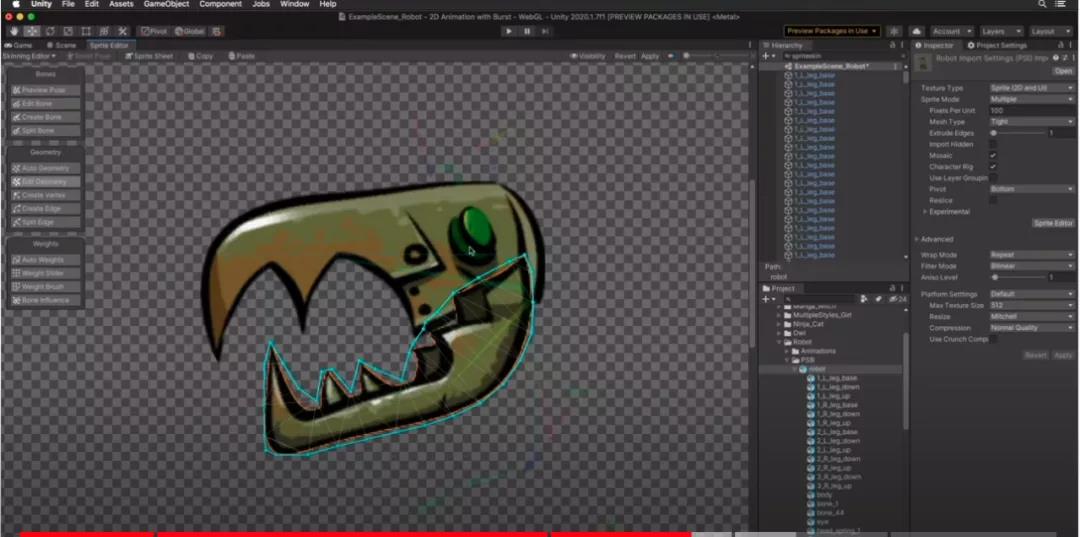Screen dimensions: 1080x537
Task: Uncheck the Character Rig checkbox
Action: point(993,167)
